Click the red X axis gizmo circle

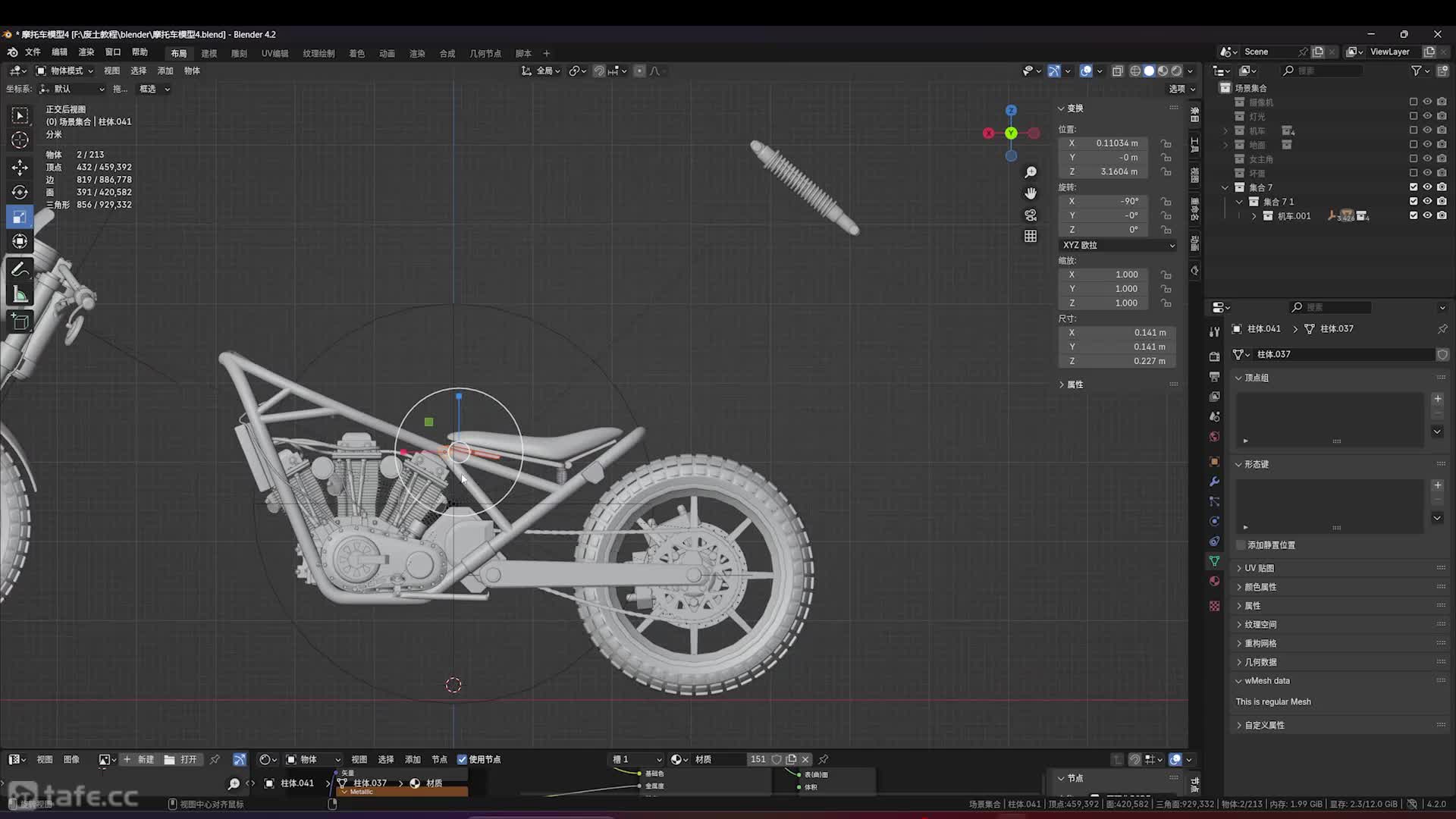click(x=988, y=133)
